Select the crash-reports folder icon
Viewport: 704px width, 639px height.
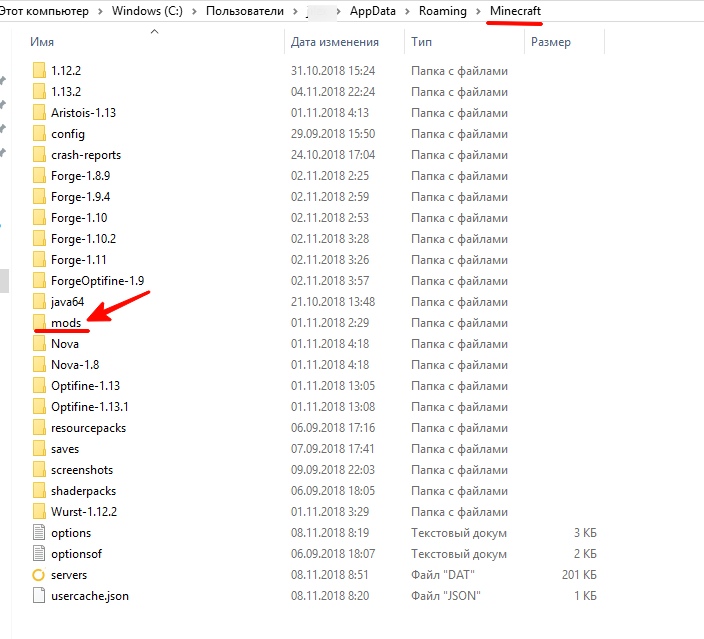point(39,154)
